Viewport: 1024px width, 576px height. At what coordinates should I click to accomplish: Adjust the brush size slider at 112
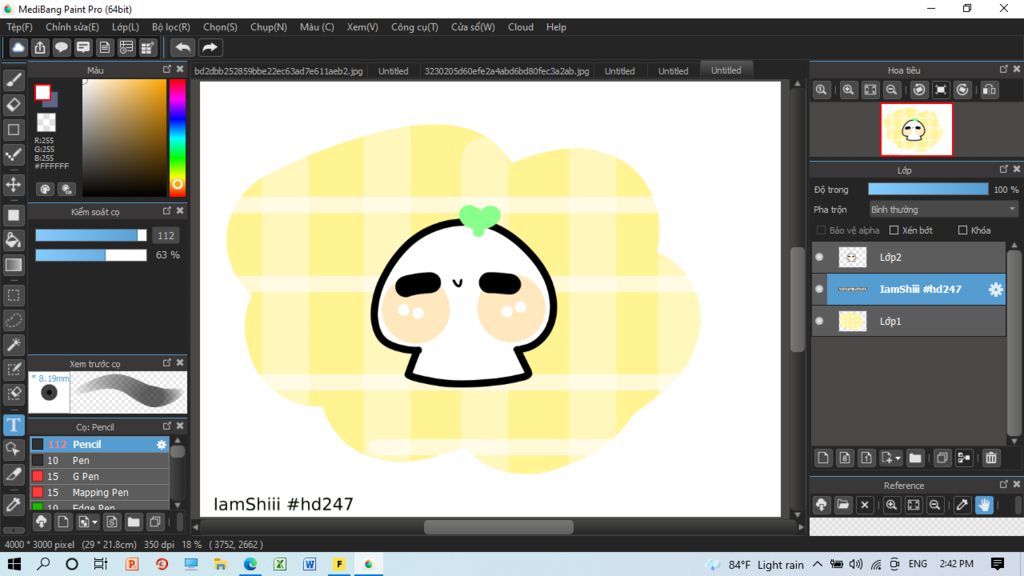pos(91,235)
